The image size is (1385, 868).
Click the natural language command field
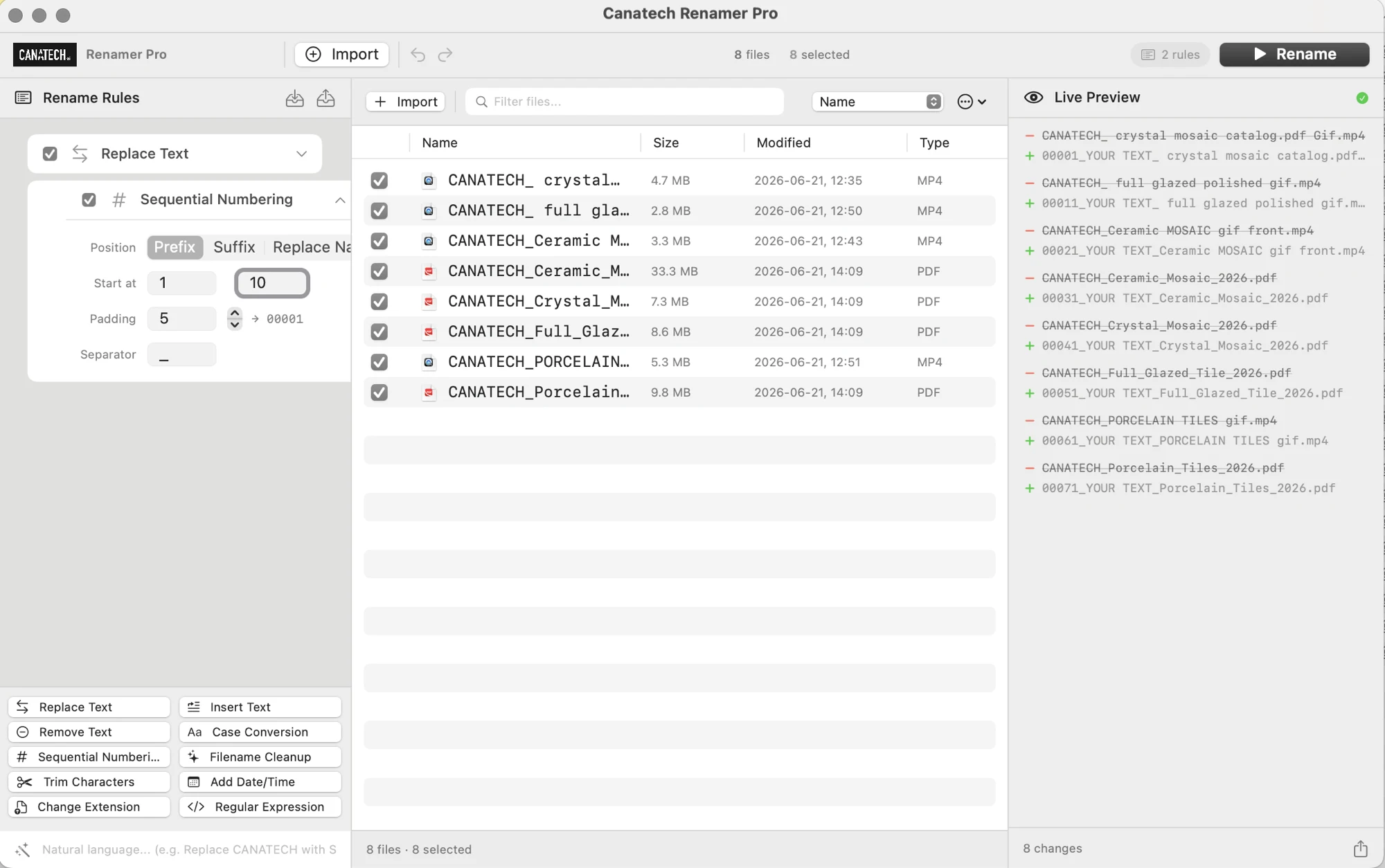pyautogui.click(x=189, y=849)
